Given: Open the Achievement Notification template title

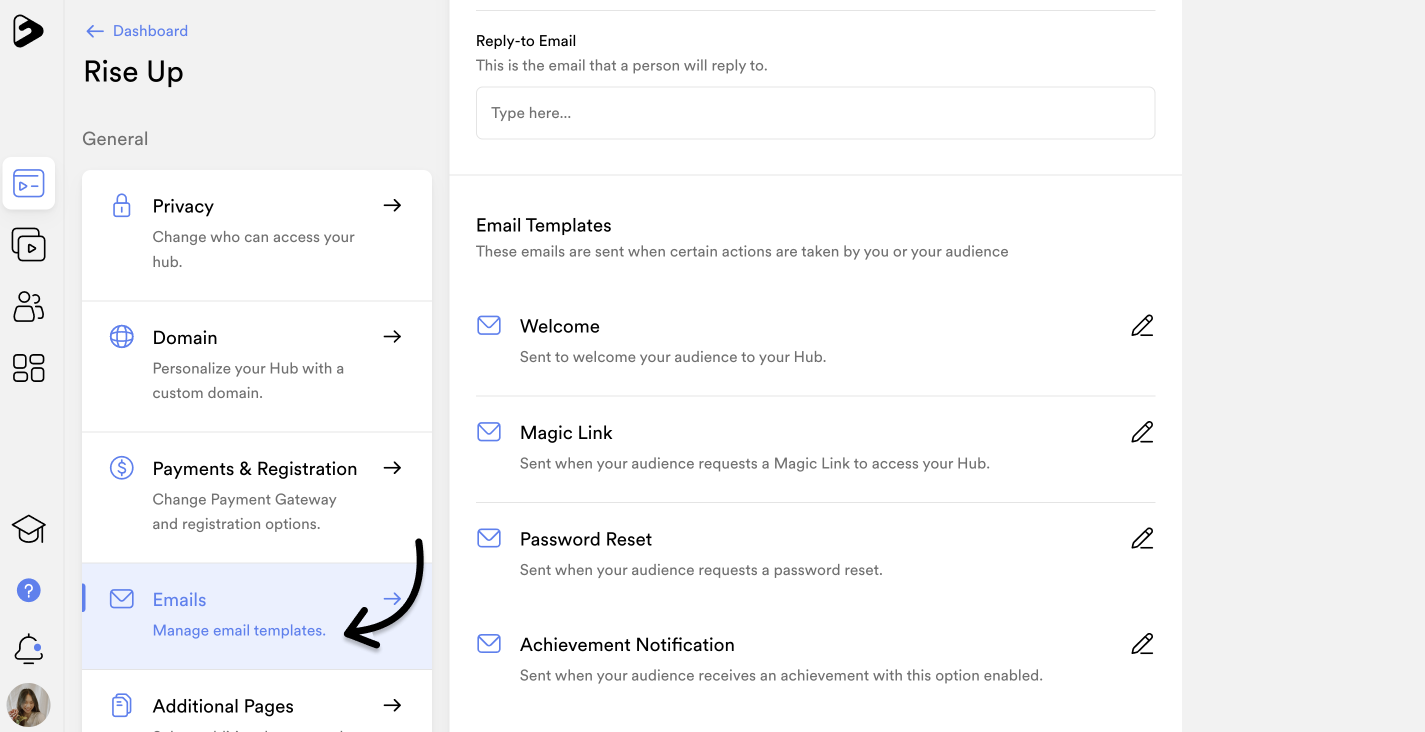Looking at the screenshot, I should [627, 645].
